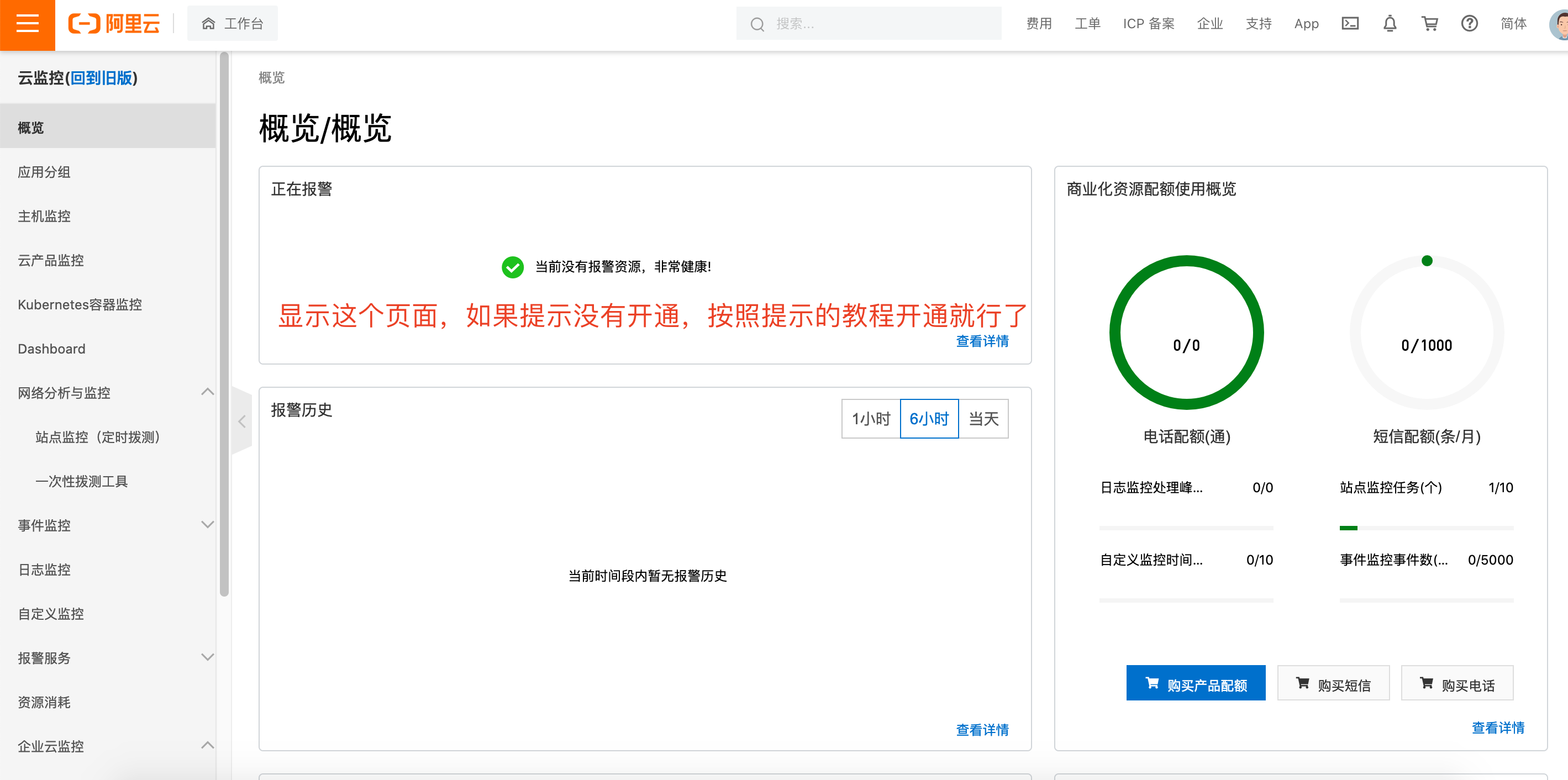1568x780 pixels.
Task: Open 工作台 workbench button
Action: pyautogui.click(x=232, y=24)
